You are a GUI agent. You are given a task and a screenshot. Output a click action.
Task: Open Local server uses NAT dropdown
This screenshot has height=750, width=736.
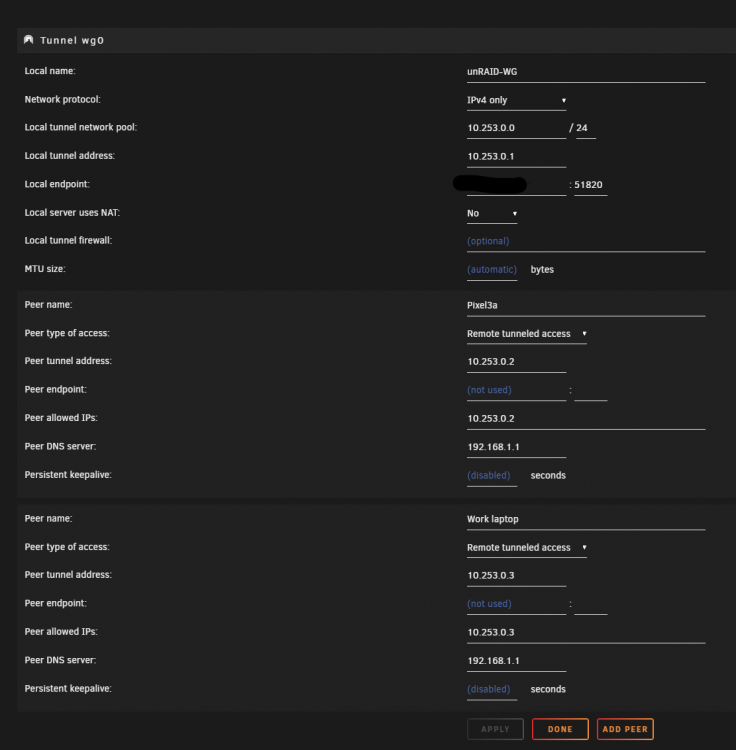tap(492, 214)
